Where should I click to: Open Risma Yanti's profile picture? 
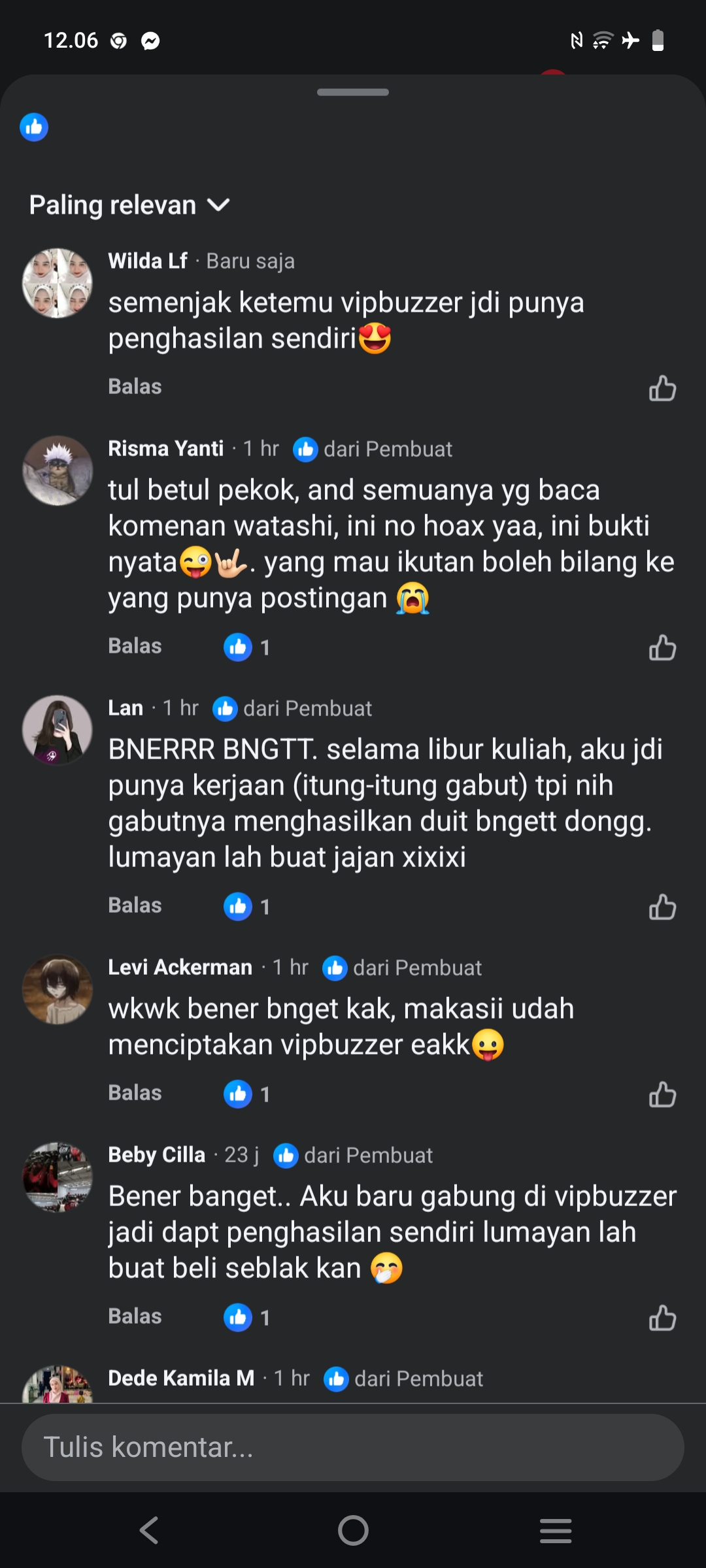tap(58, 470)
